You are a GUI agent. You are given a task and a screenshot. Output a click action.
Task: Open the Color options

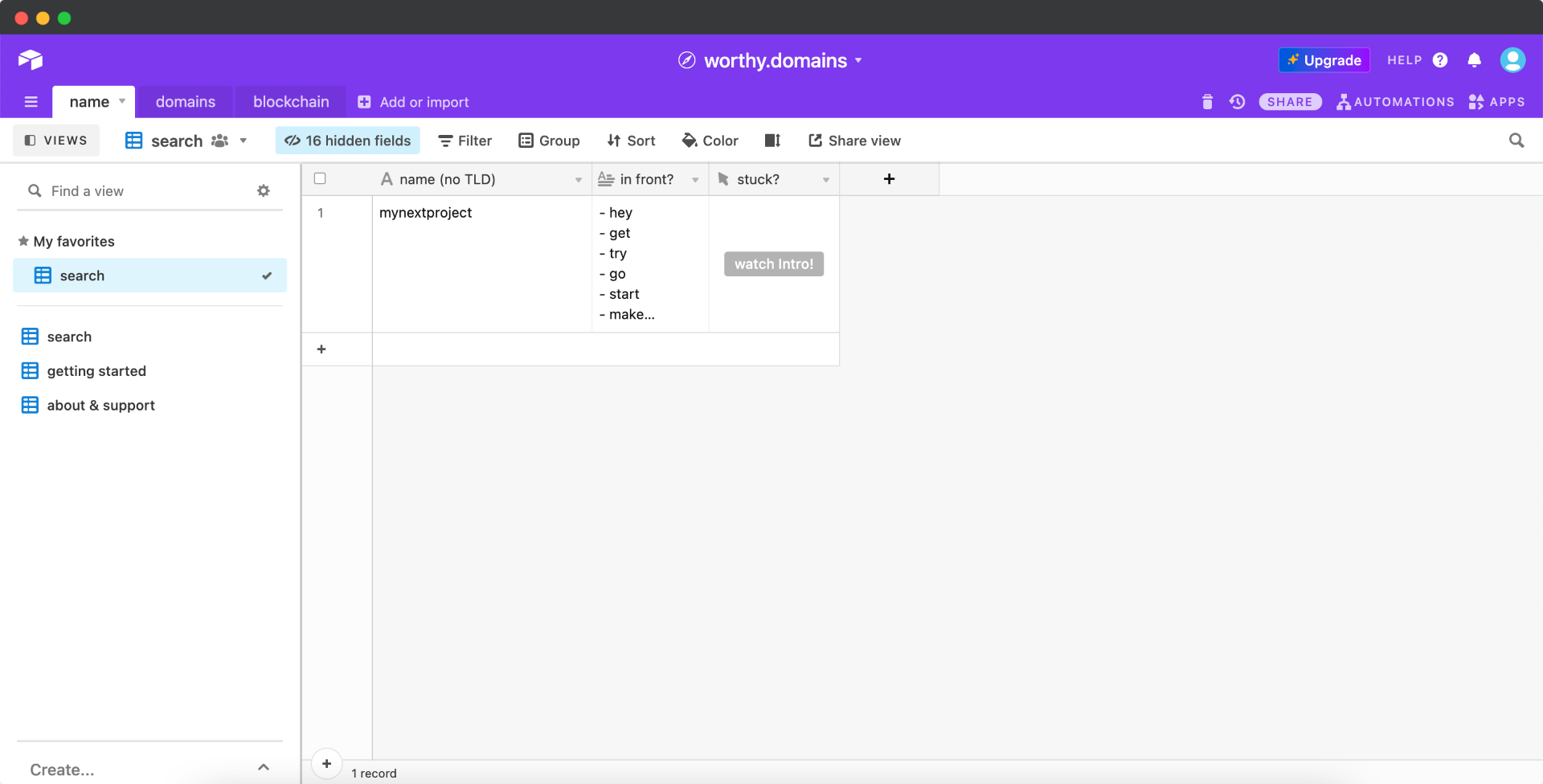coord(710,141)
